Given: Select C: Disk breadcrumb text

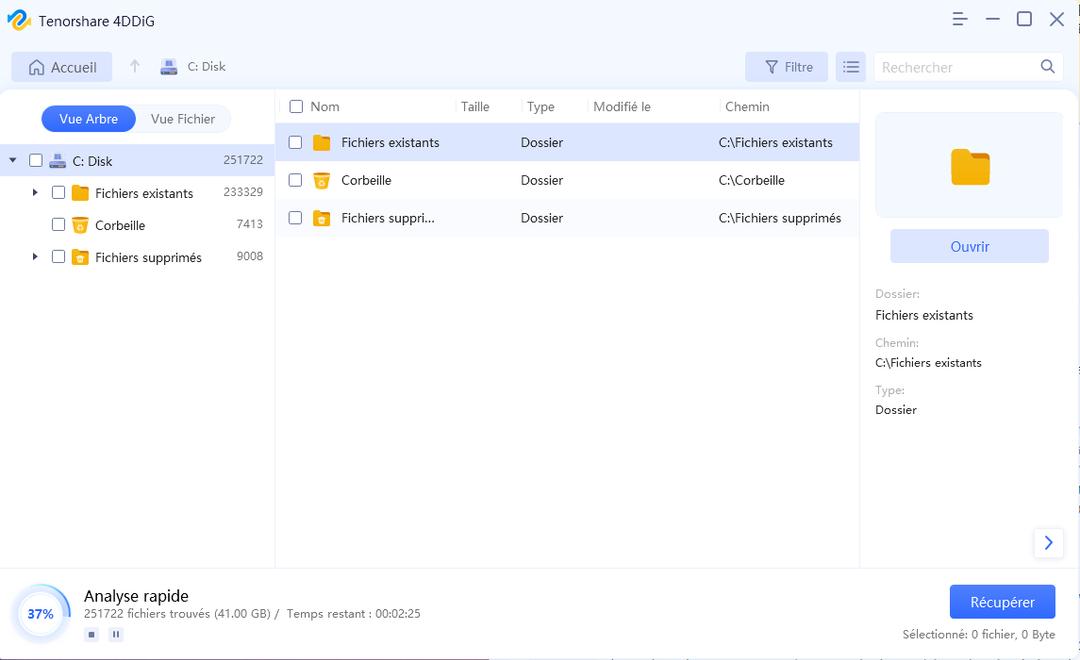Looking at the screenshot, I should pos(207,67).
